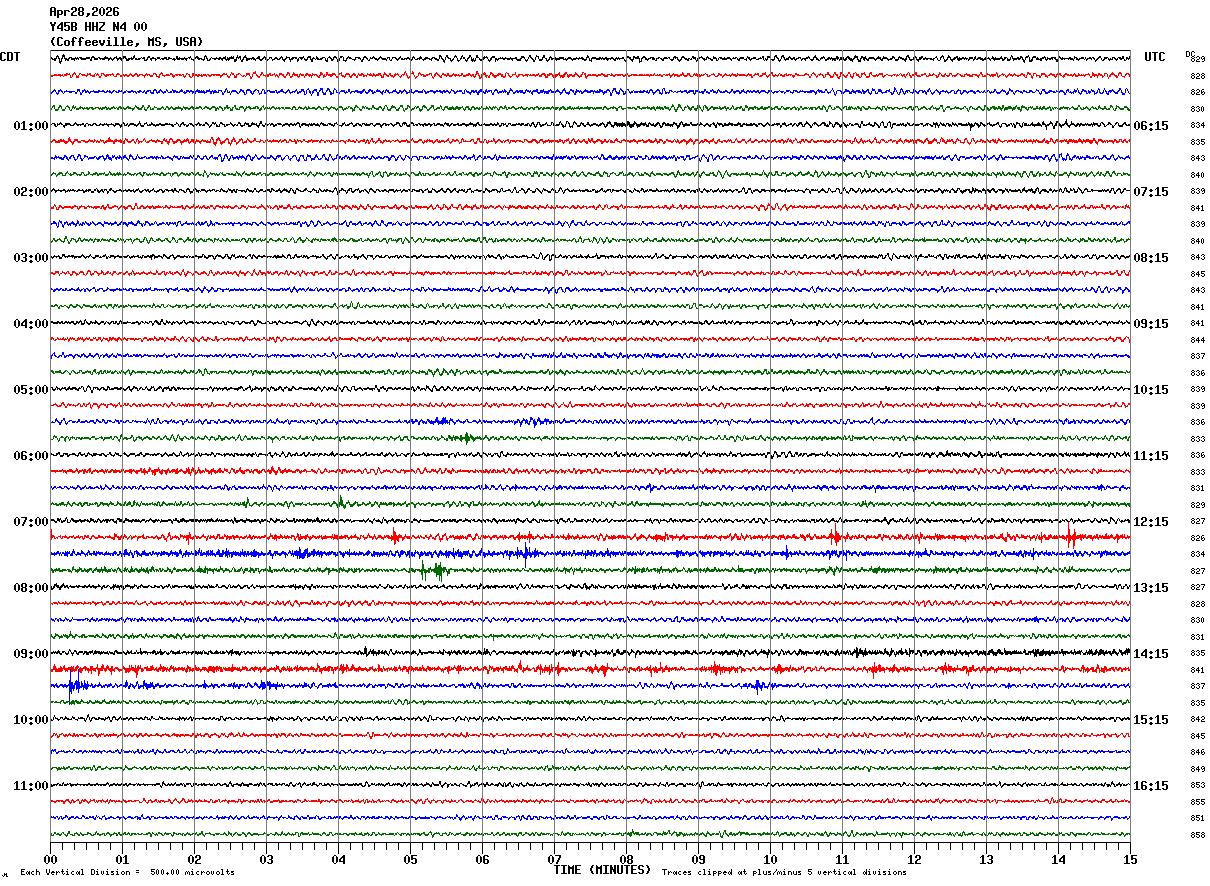
Task: Click the 'Traces clipped at plus/minus 5' note
Action: tap(784, 873)
